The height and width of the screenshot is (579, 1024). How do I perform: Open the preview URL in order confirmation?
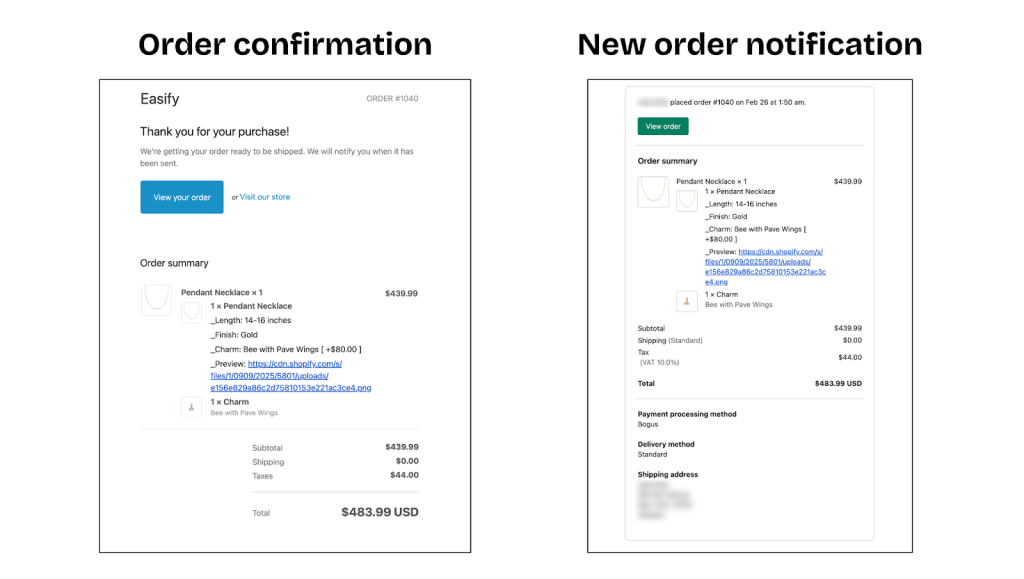point(290,376)
